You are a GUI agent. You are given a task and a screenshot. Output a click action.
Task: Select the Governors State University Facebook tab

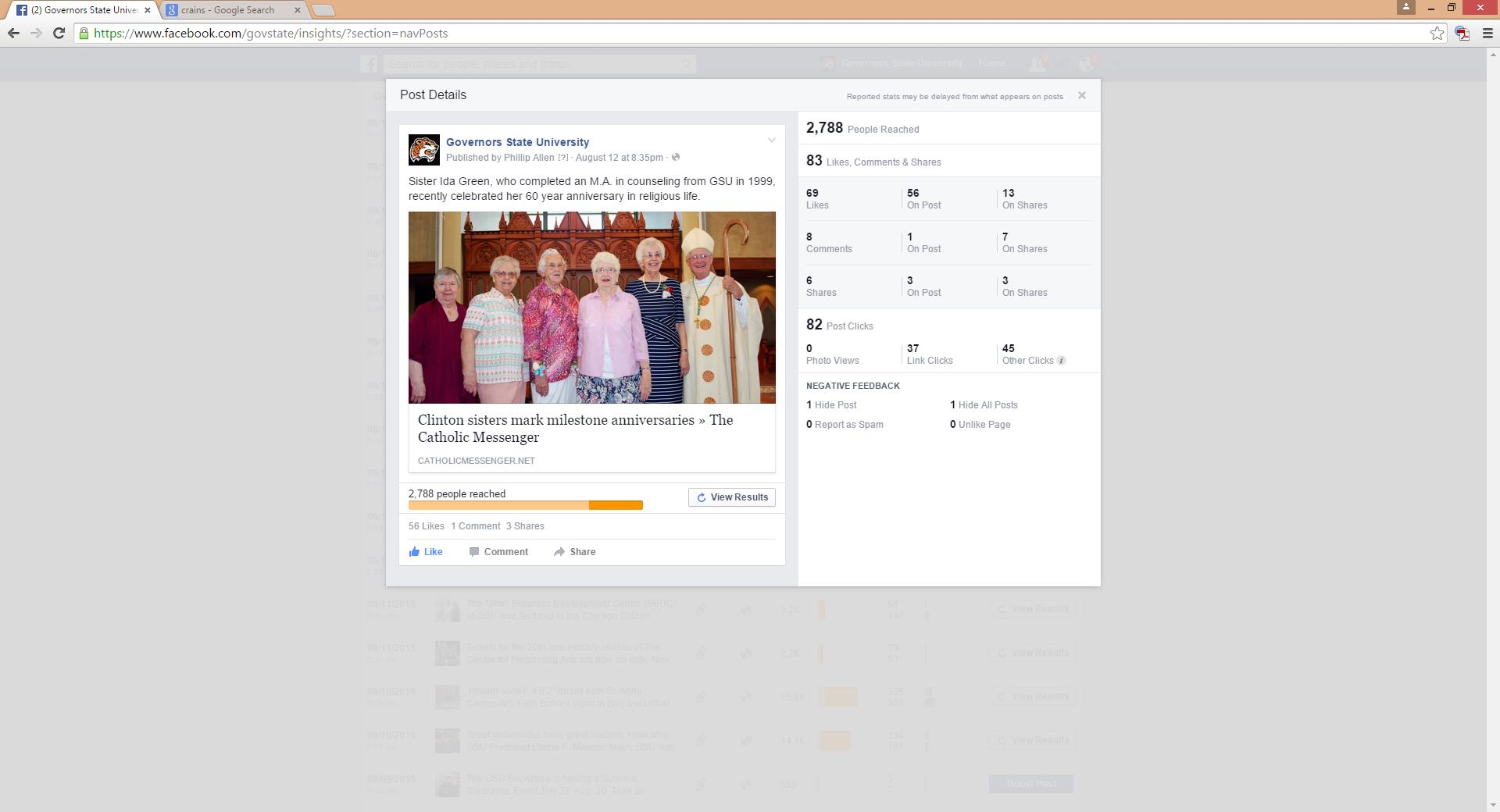pos(82,10)
